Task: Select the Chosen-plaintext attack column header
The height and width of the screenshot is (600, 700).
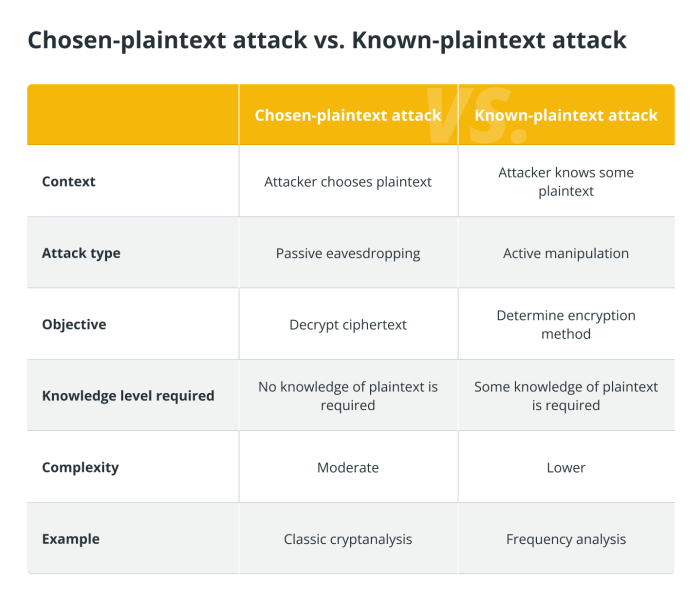Action: [x=348, y=116]
